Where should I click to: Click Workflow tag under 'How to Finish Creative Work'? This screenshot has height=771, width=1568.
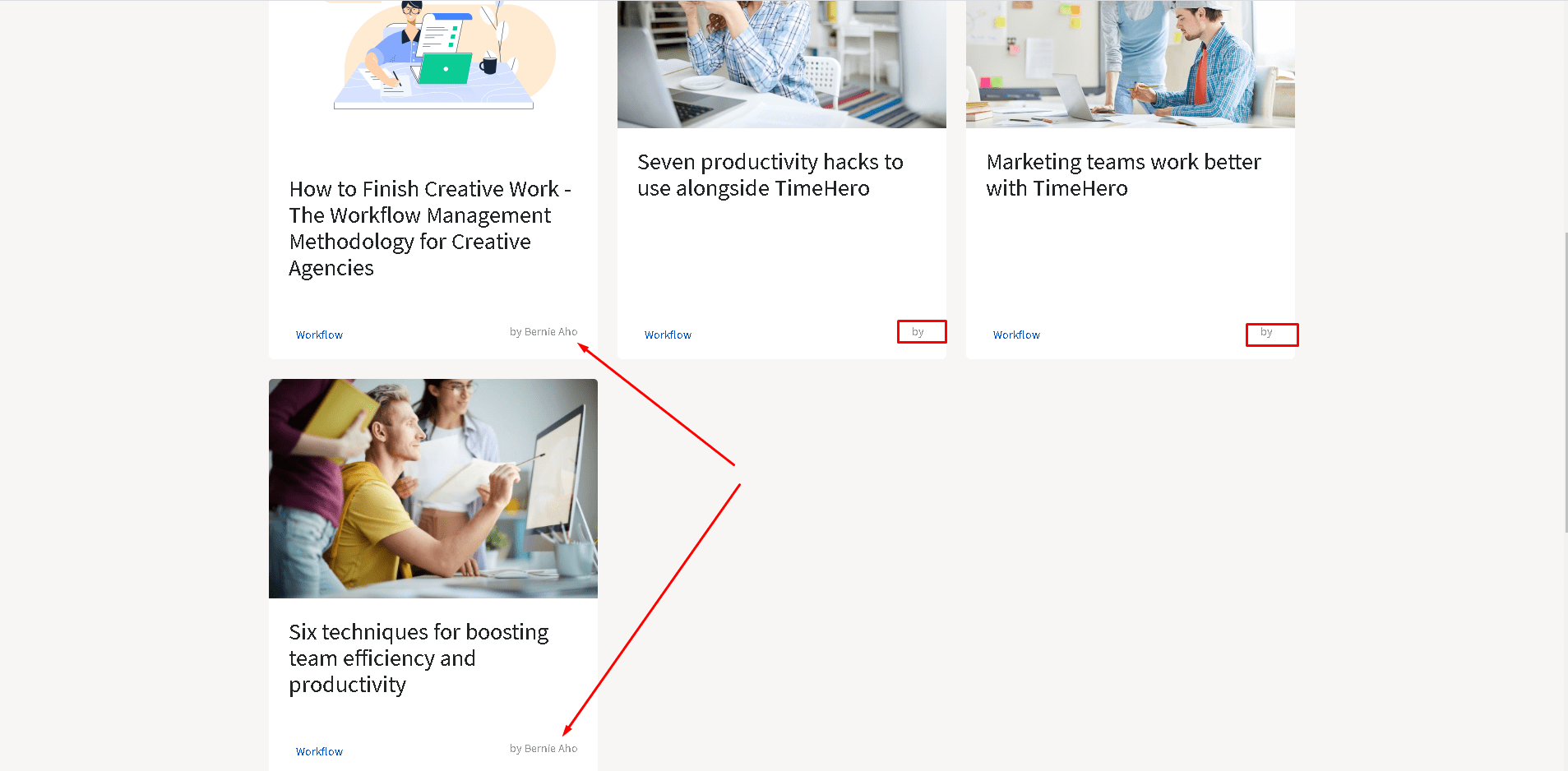tap(319, 335)
